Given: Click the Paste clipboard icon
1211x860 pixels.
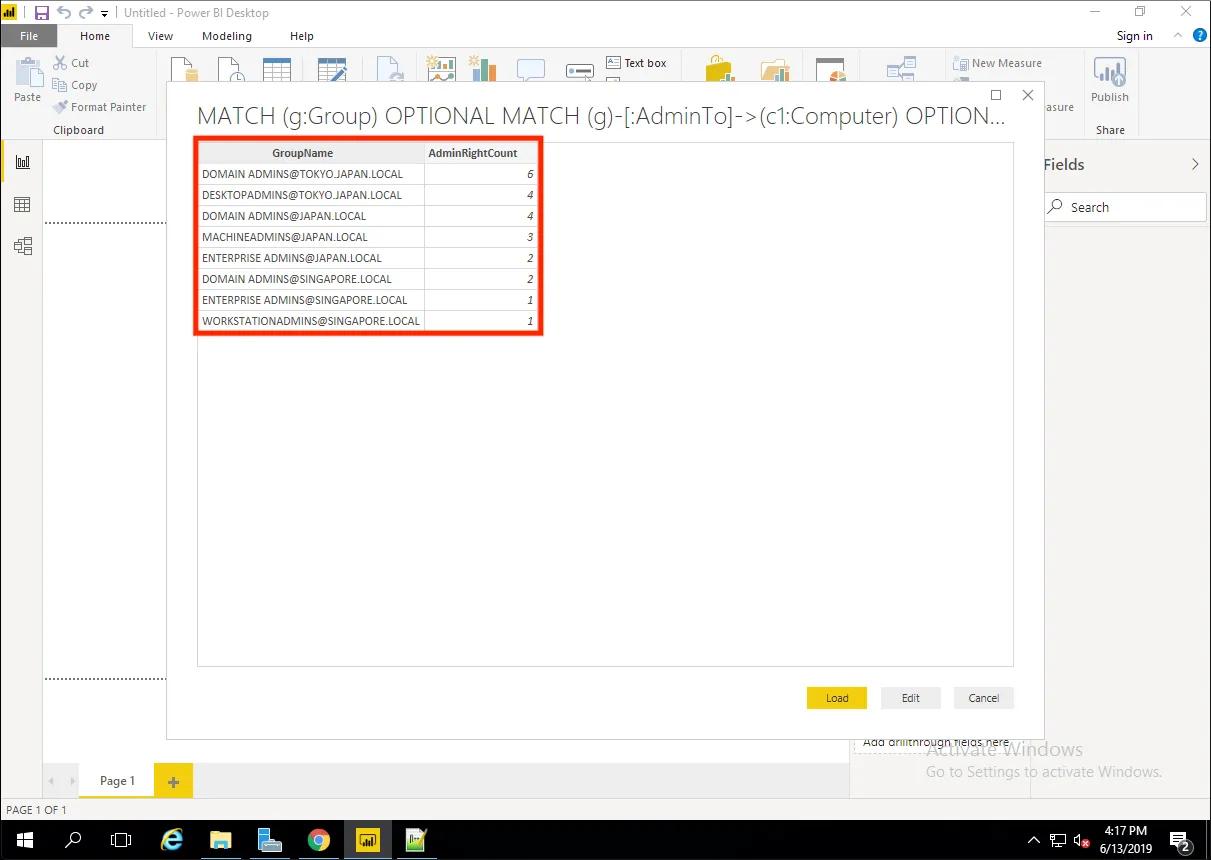Looking at the screenshot, I should click(x=28, y=80).
